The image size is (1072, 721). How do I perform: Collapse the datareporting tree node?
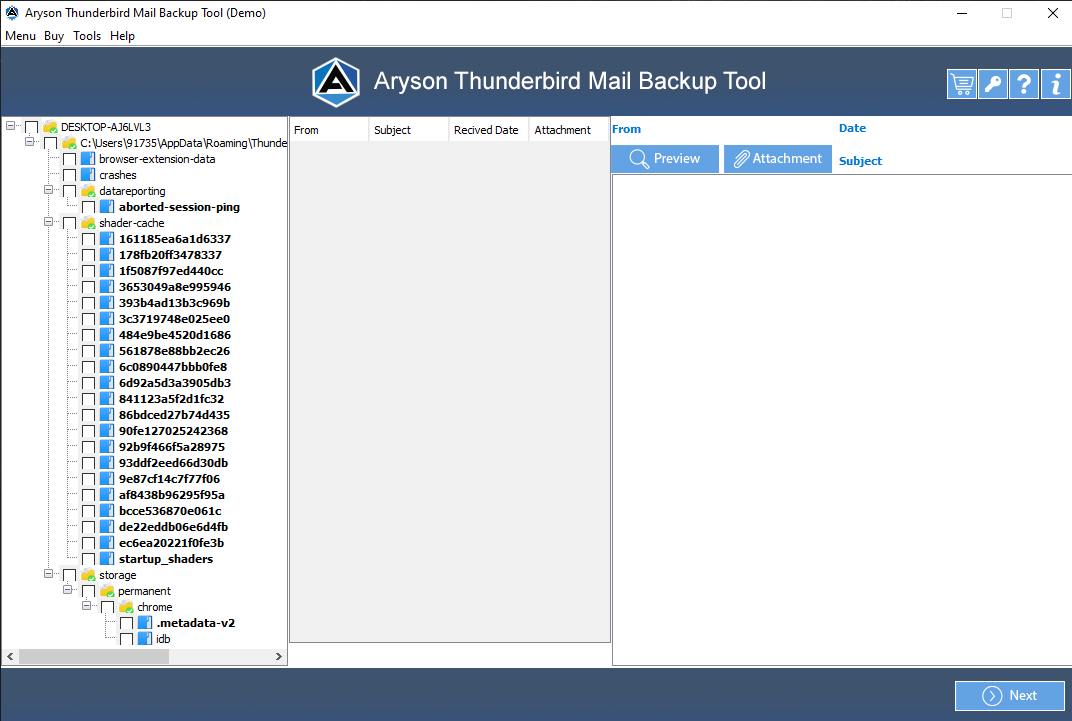49,189
